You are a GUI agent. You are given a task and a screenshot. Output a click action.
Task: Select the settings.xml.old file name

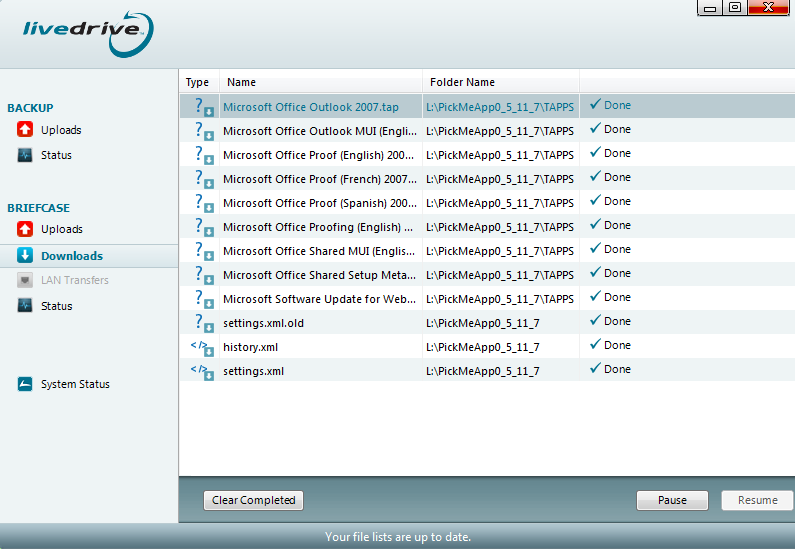pos(263,323)
